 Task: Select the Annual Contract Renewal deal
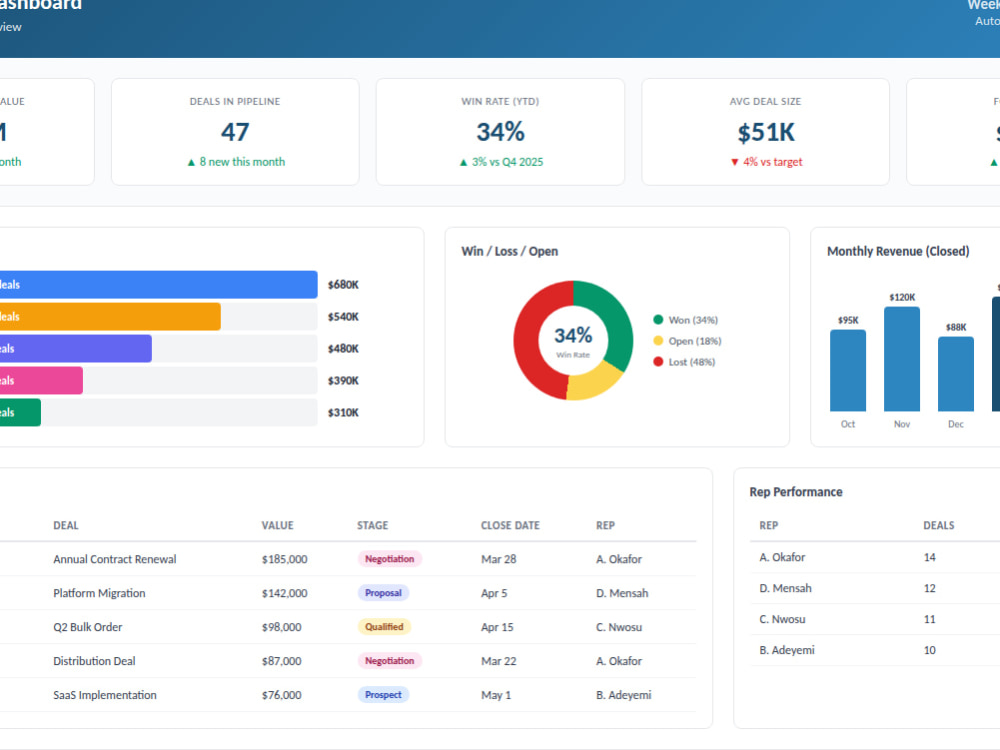(115, 559)
